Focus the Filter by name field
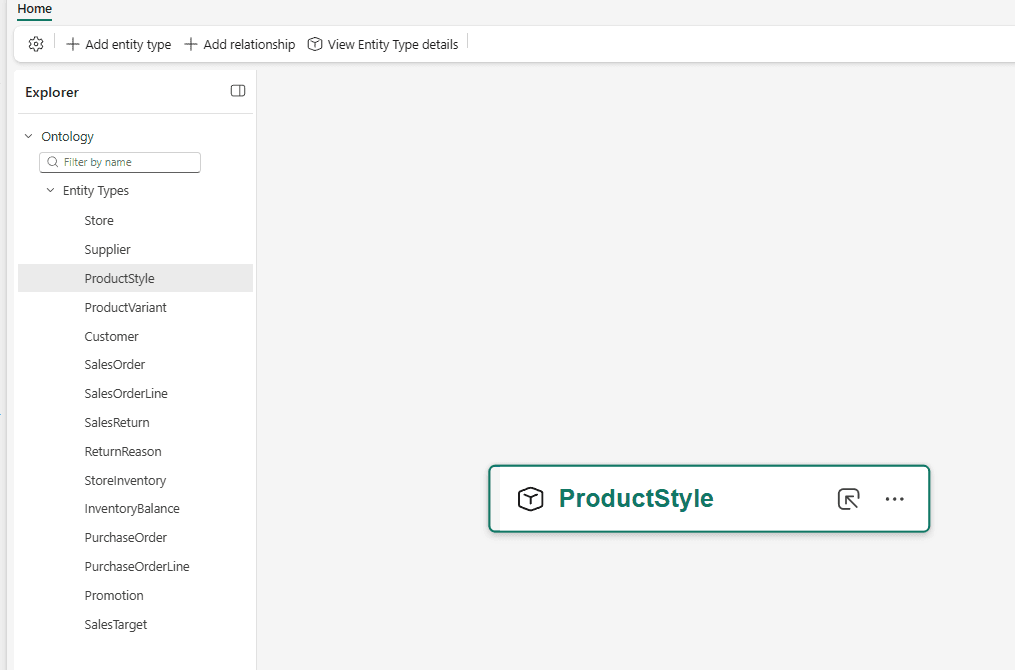The height and width of the screenshot is (670, 1015). click(x=120, y=162)
